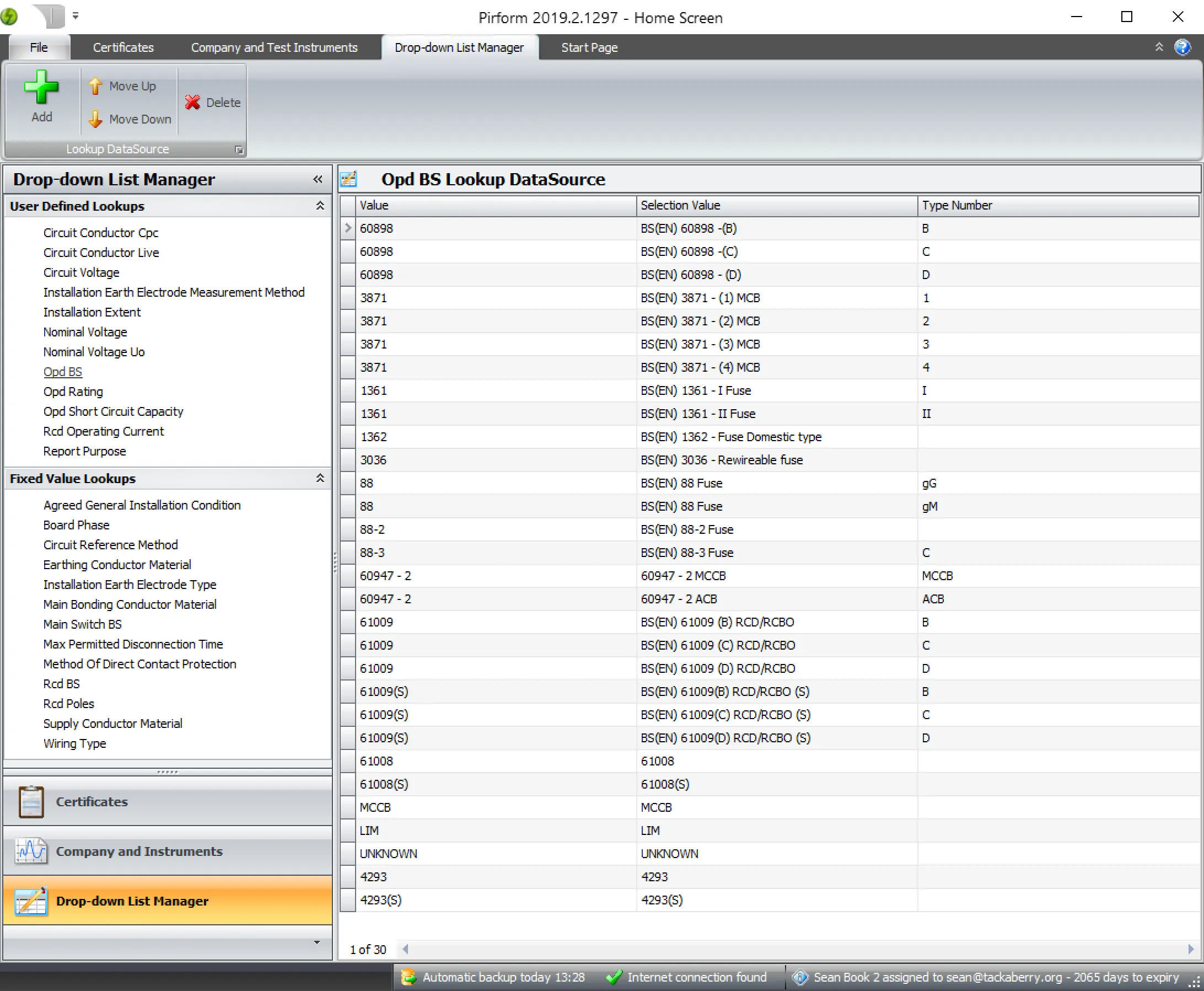Click the Move Up arrow icon
The width and height of the screenshot is (1204, 991).
point(96,85)
